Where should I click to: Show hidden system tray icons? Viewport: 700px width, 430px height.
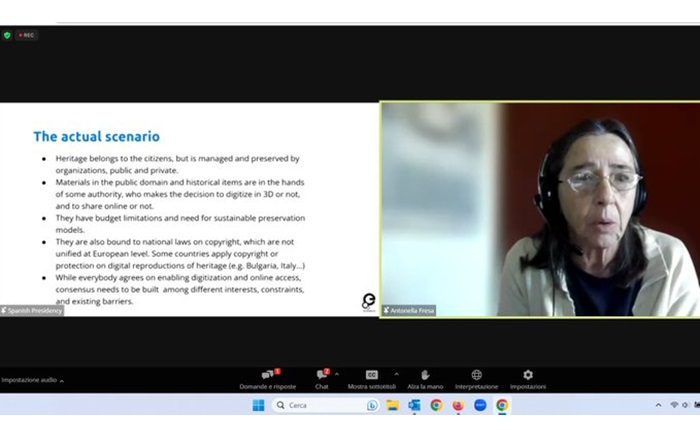658,405
